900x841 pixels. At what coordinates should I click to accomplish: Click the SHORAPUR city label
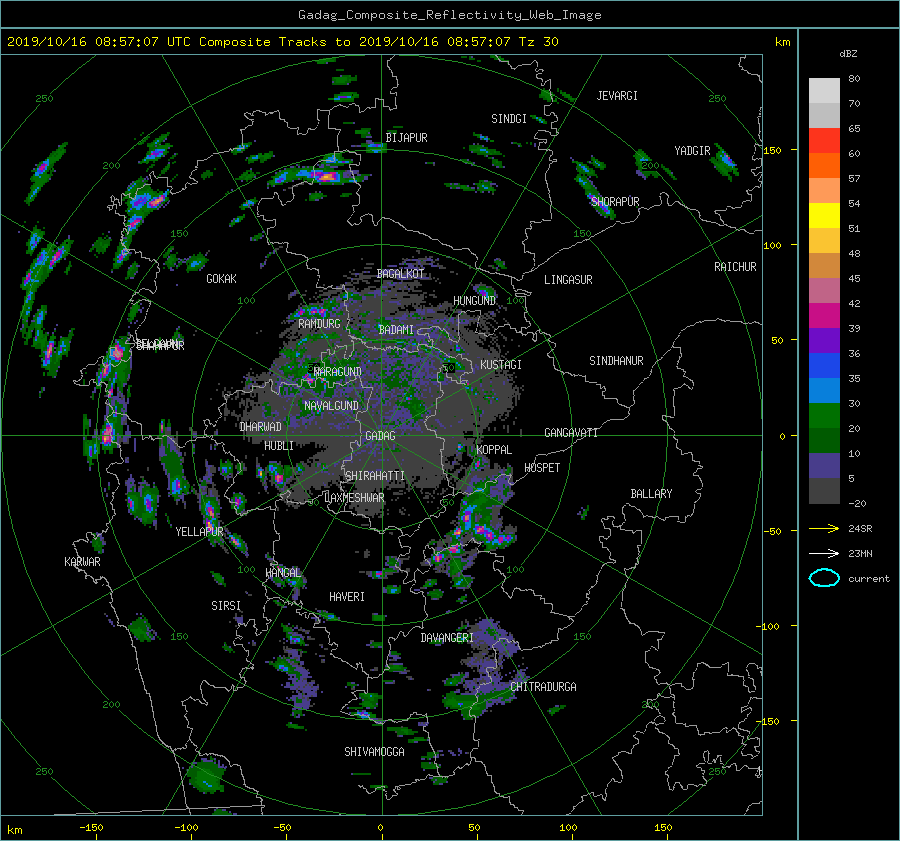coord(615,202)
